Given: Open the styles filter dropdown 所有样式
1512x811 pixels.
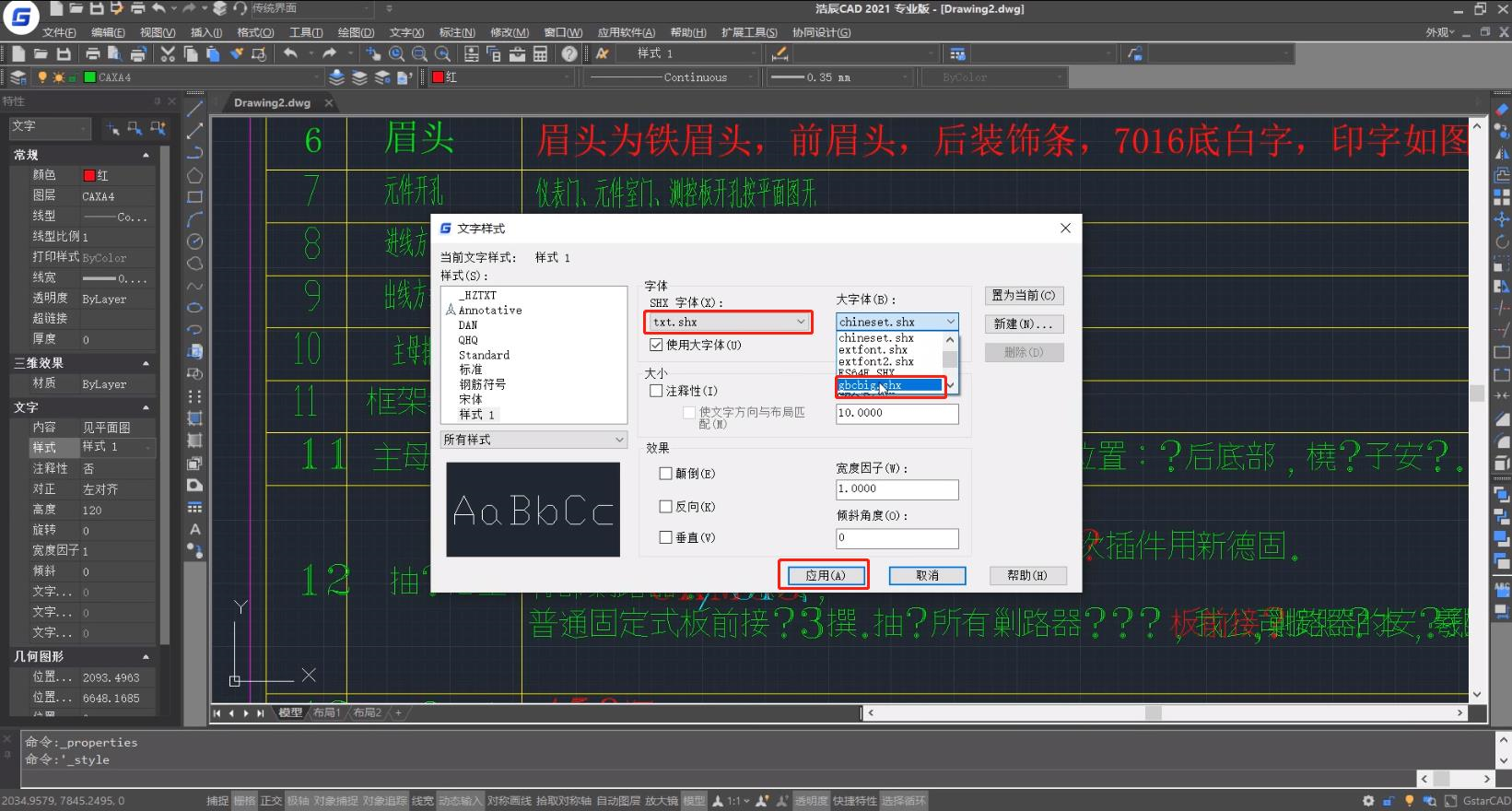Looking at the screenshot, I should pos(533,440).
